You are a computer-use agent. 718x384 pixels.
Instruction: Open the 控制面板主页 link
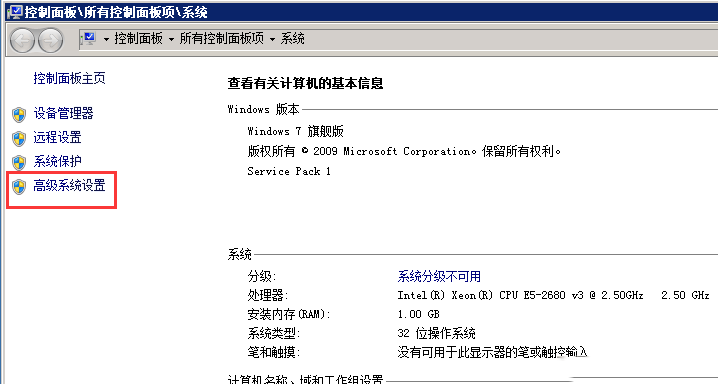70,78
